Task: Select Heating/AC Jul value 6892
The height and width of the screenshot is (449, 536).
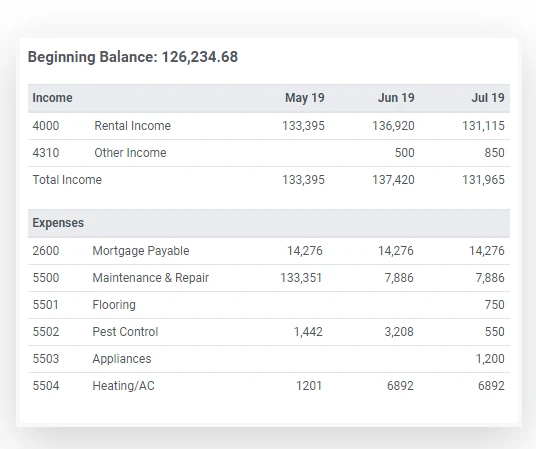Action: [491, 386]
